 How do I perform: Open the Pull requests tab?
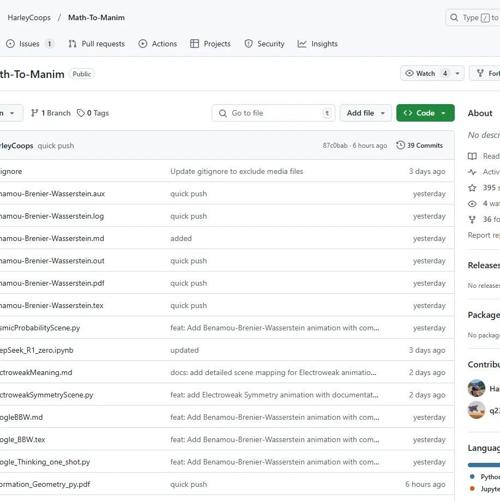point(97,44)
